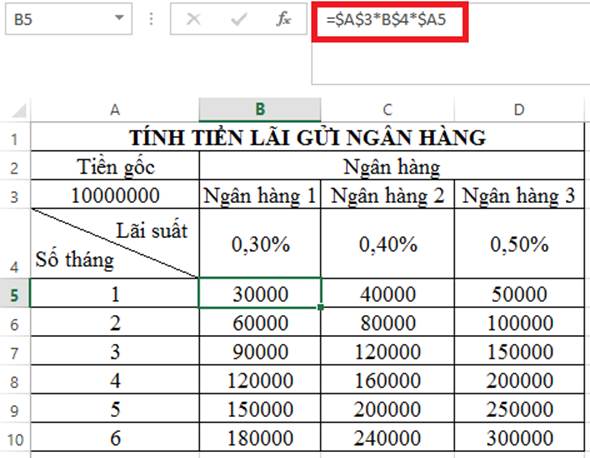Viewport: 590px width, 458px height.
Task: Click the three-dot formula bar handle
Action: 151,19
